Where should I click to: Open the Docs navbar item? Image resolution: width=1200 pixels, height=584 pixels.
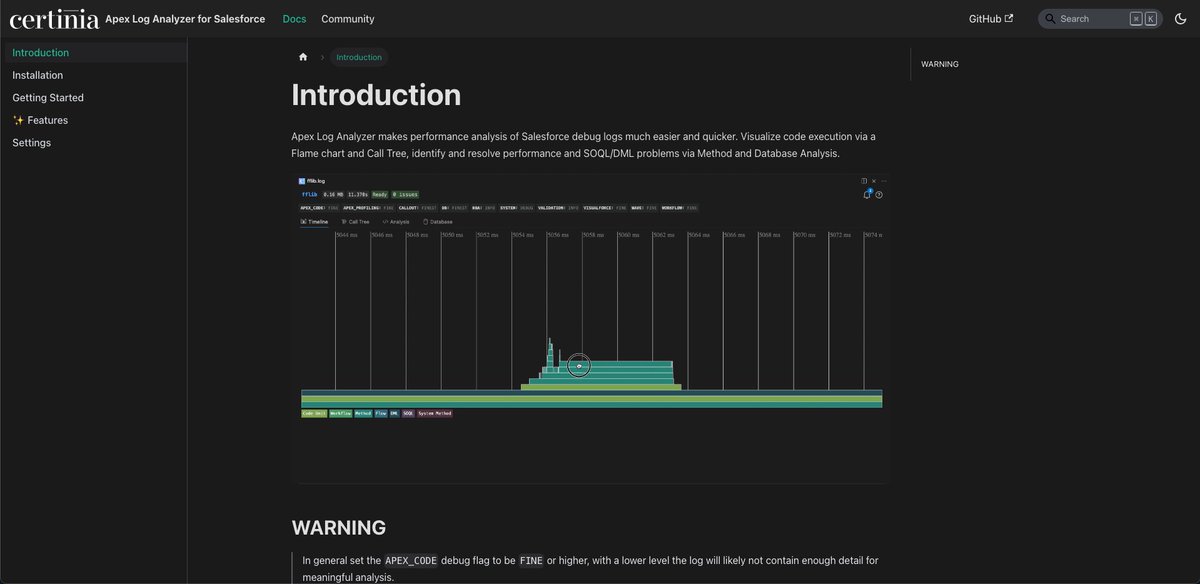click(x=294, y=19)
